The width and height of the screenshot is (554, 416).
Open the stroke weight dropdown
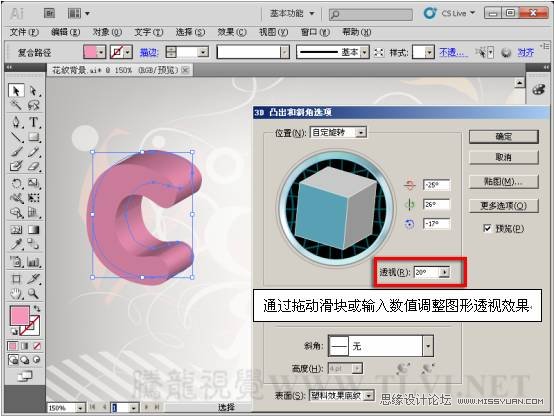[203, 53]
